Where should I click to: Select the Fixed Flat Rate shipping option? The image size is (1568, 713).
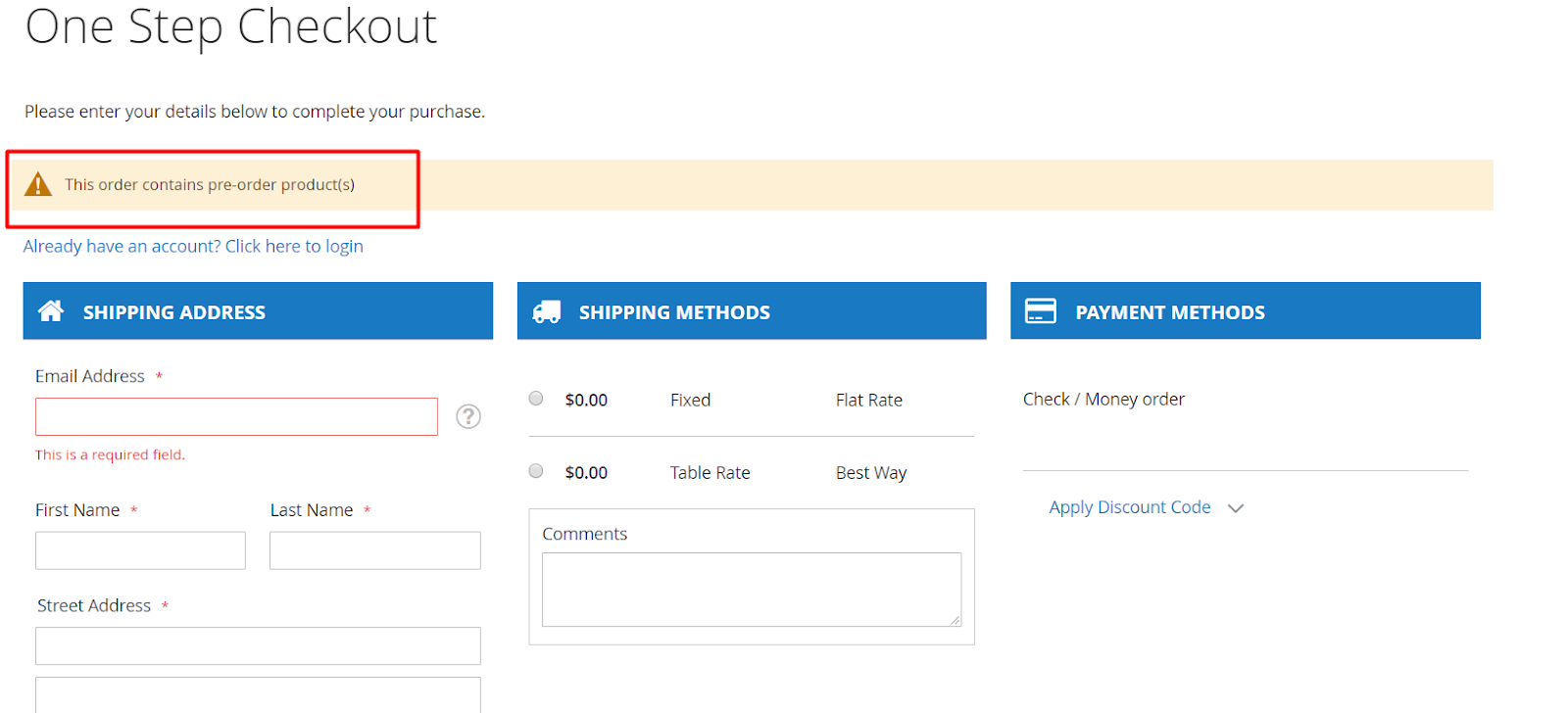click(536, 399)
